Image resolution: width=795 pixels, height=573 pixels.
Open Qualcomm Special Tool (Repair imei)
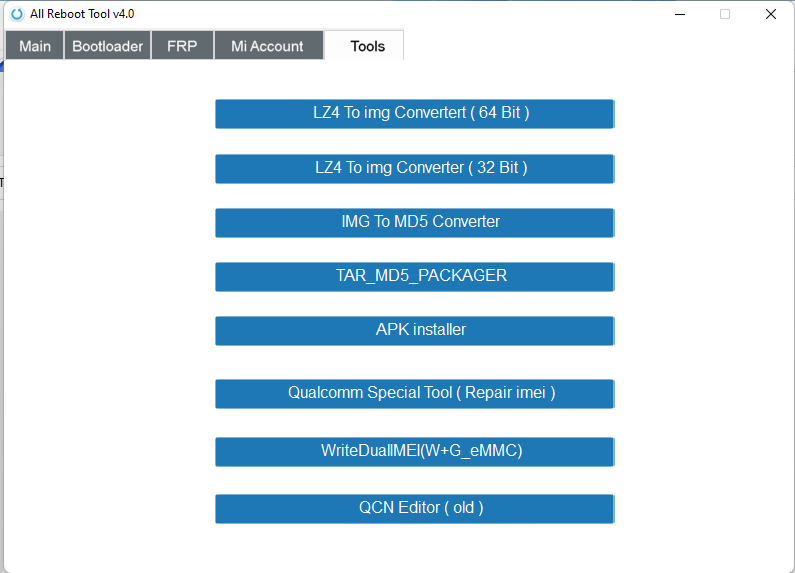[x=414, y=393]
